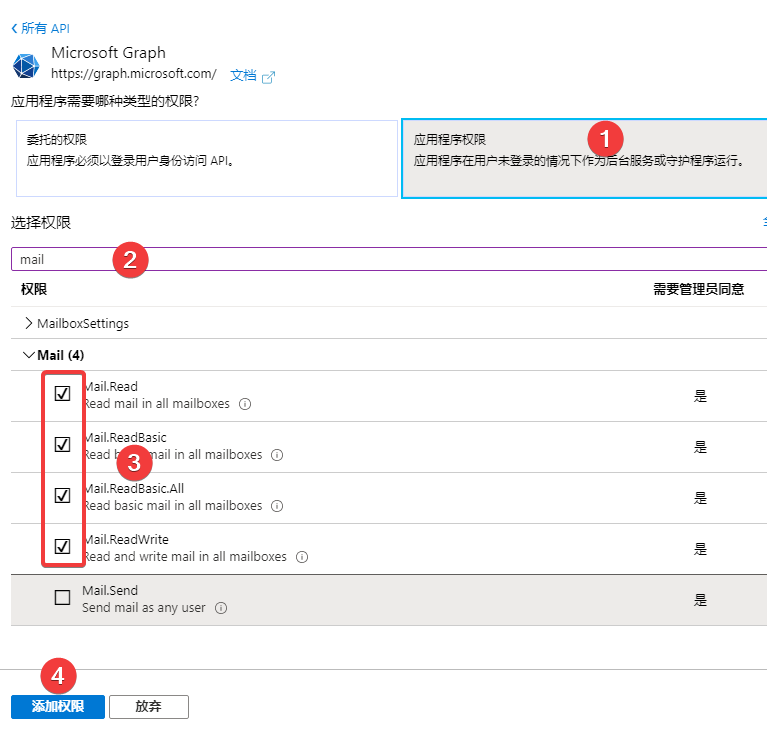Go back via 所有 API chevron
The width and height of the screenshot is (767, 737).
point(14,29)
